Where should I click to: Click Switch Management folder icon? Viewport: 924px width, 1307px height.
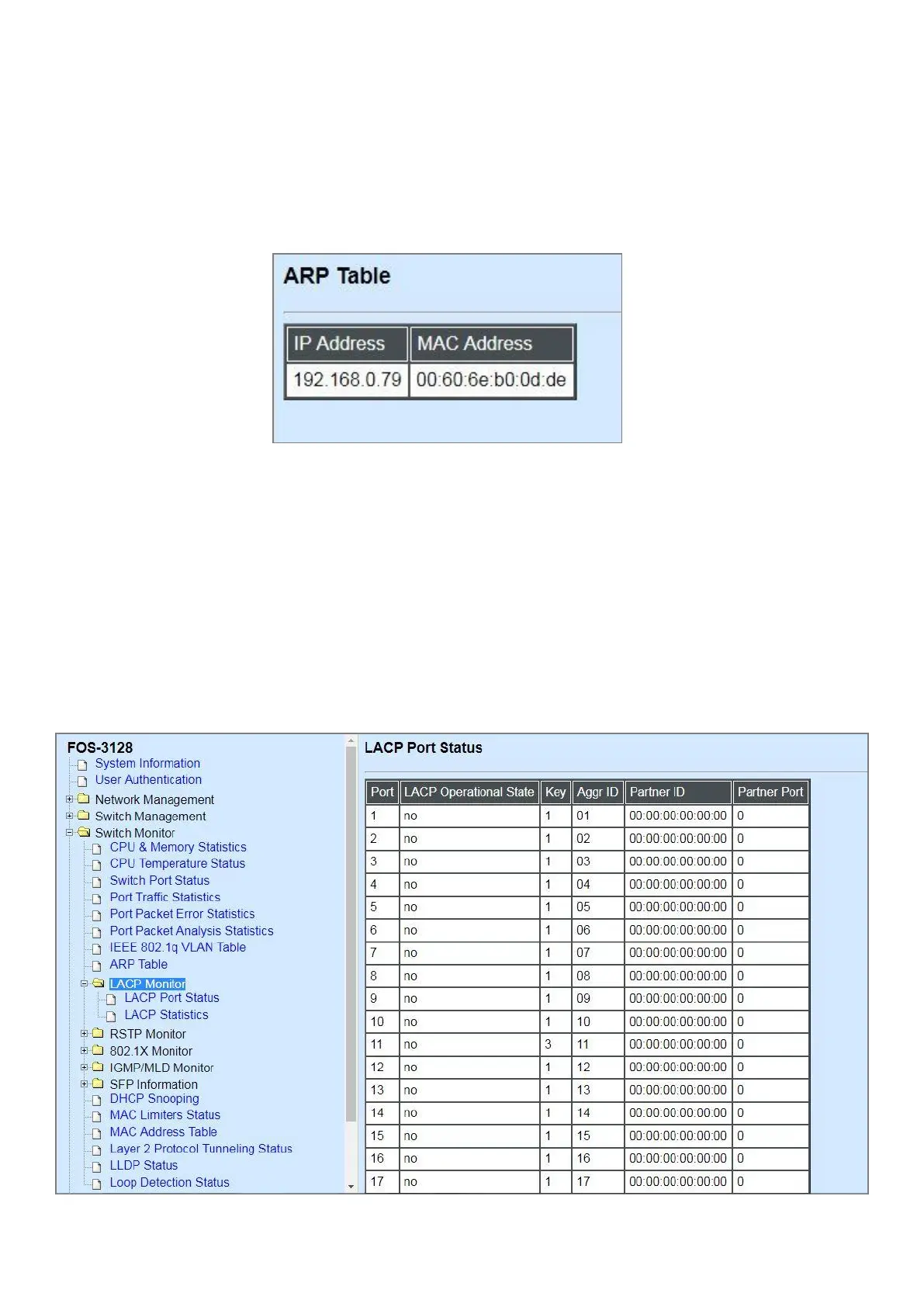point(83,816)
